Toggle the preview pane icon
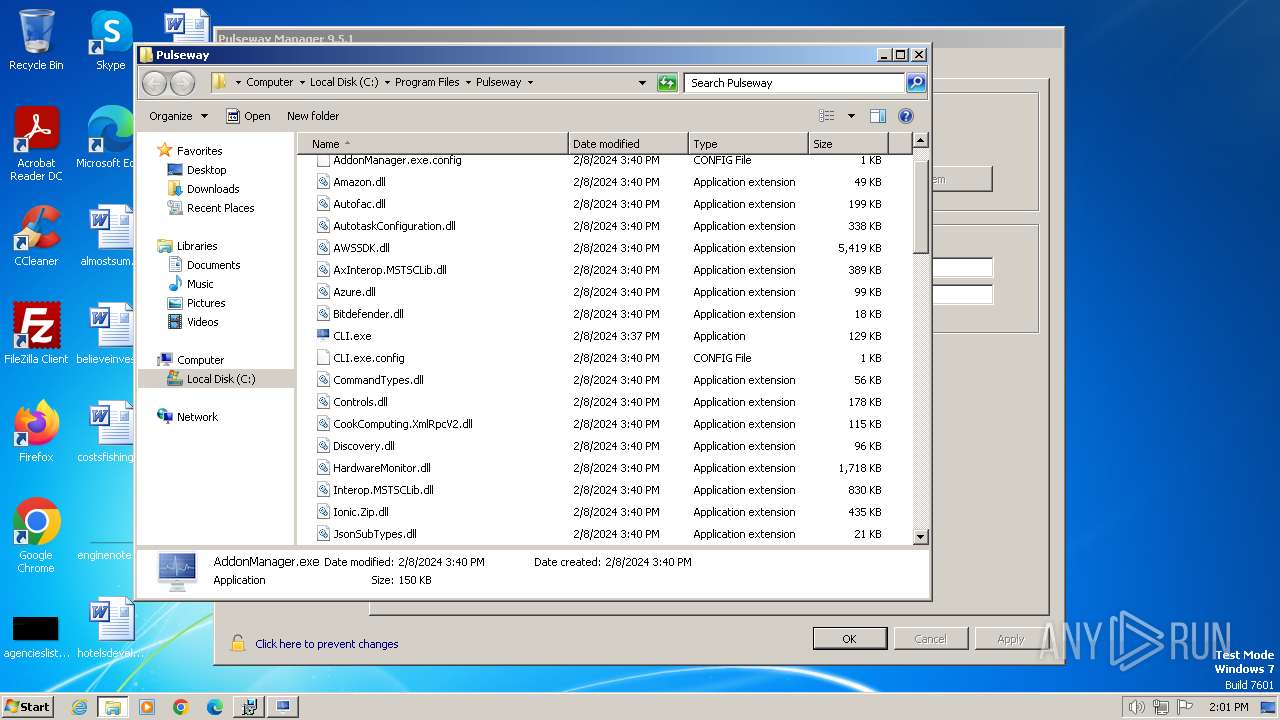1280x720 pixels. point(877,116)
